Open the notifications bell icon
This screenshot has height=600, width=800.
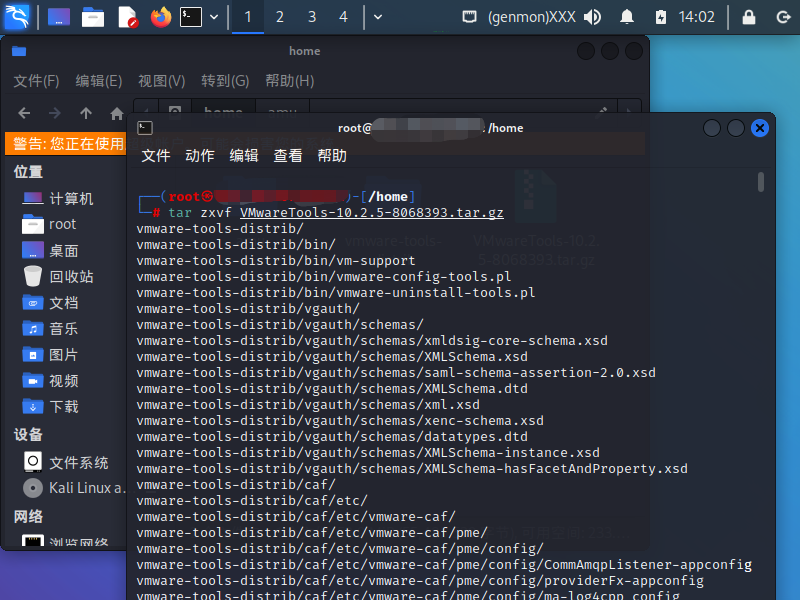tap(627, 17)
